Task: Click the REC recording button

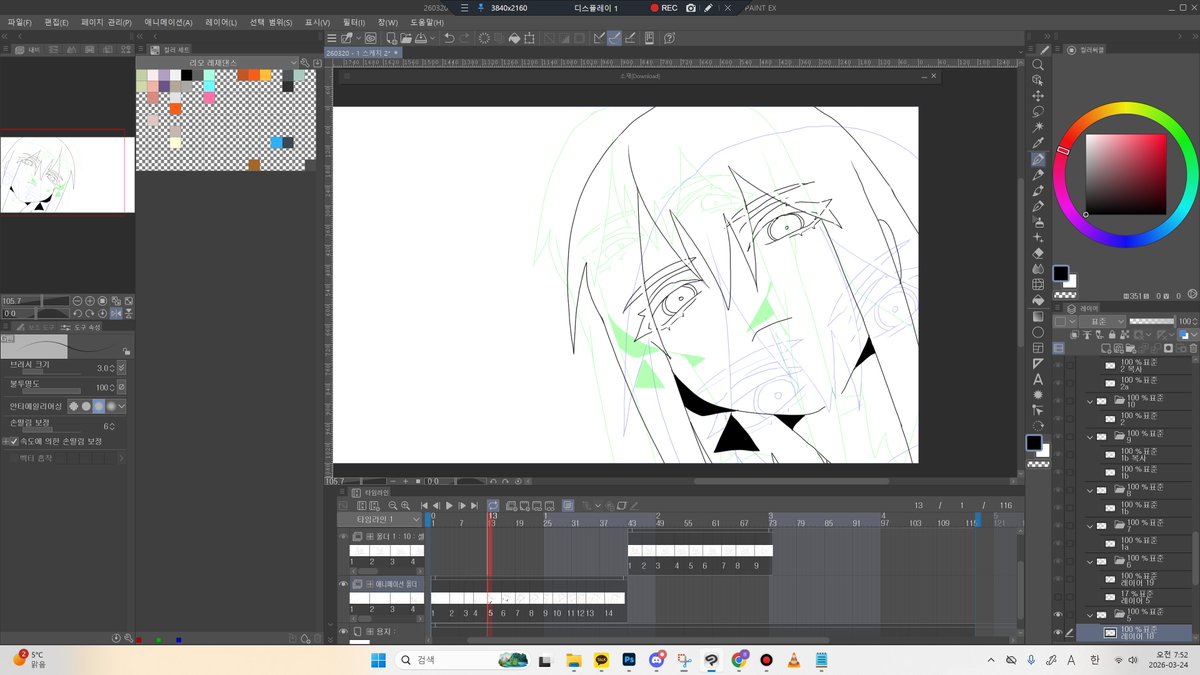Action: tap(663, 7)
